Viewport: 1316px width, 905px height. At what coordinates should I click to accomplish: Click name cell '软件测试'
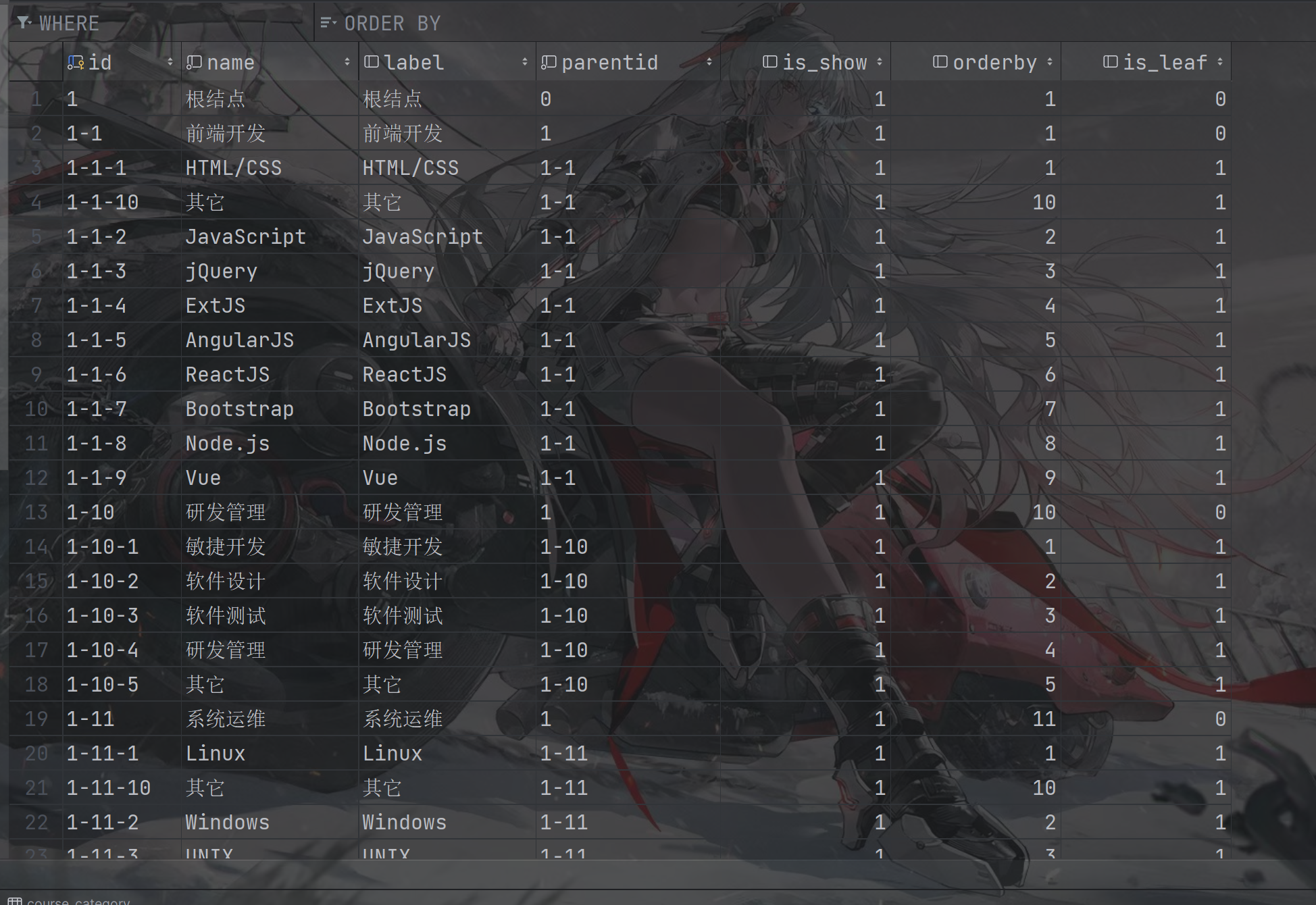(270, 616)
